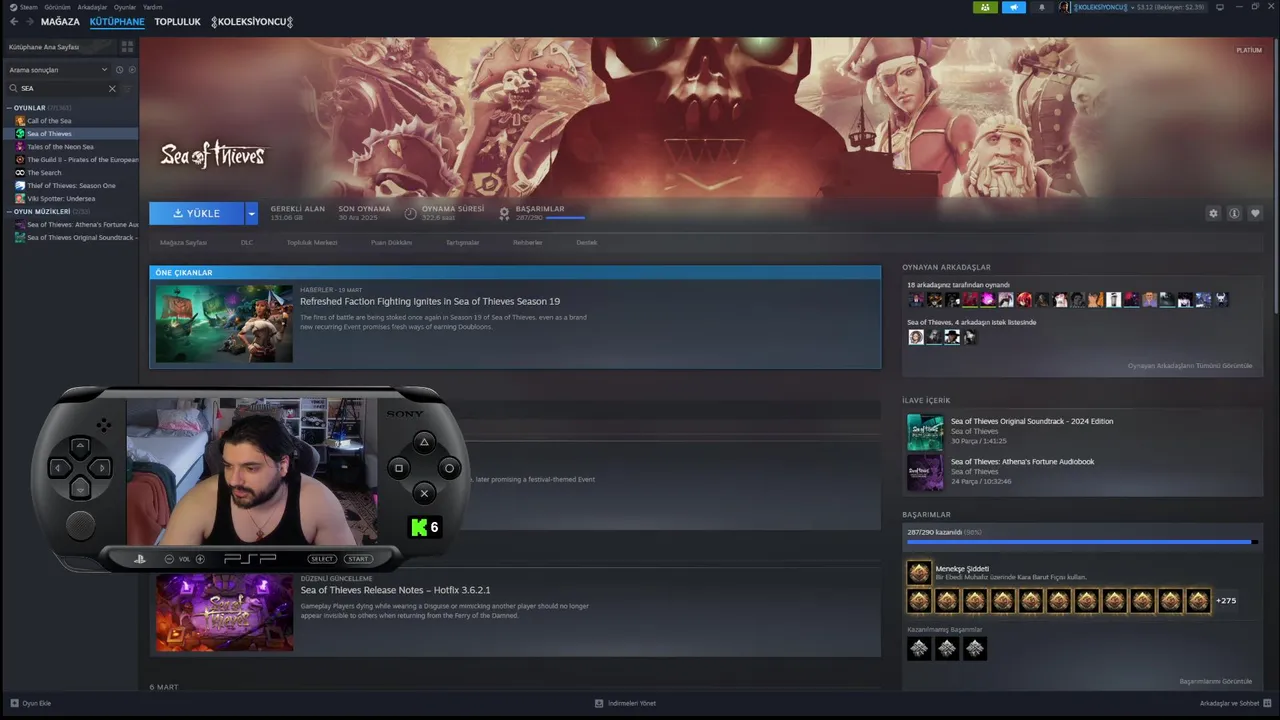Select Call of the Sea in list

tap(49, 121)
